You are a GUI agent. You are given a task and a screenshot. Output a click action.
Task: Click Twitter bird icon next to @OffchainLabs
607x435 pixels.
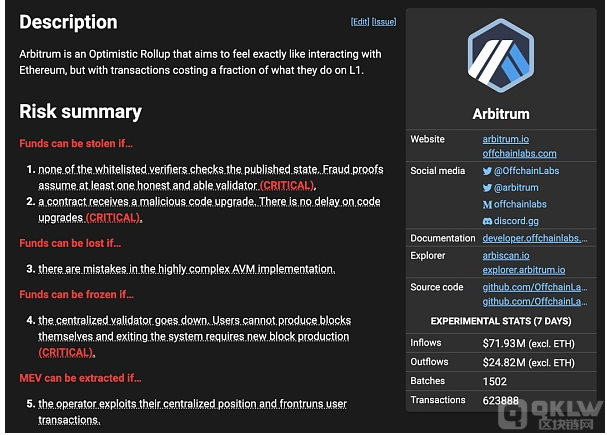tap(487, 171)
